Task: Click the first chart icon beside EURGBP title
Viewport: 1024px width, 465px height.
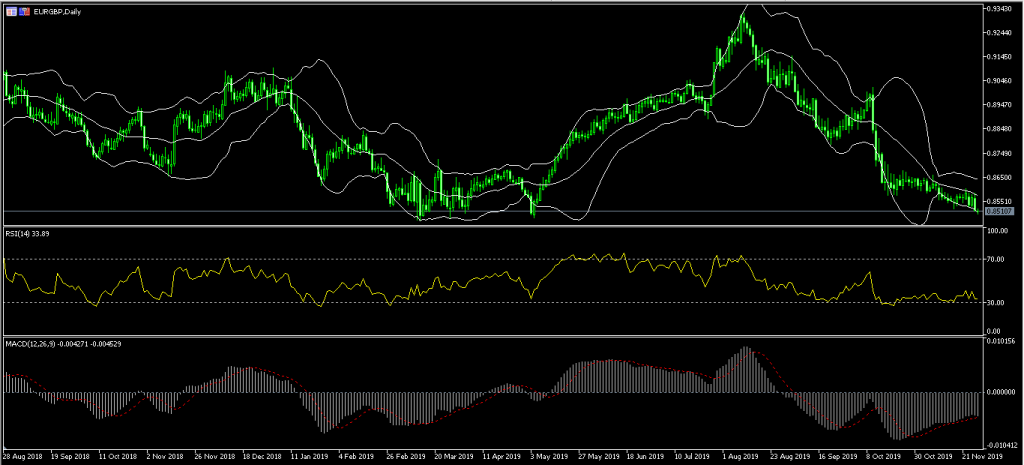Action: tap(10, 9)
